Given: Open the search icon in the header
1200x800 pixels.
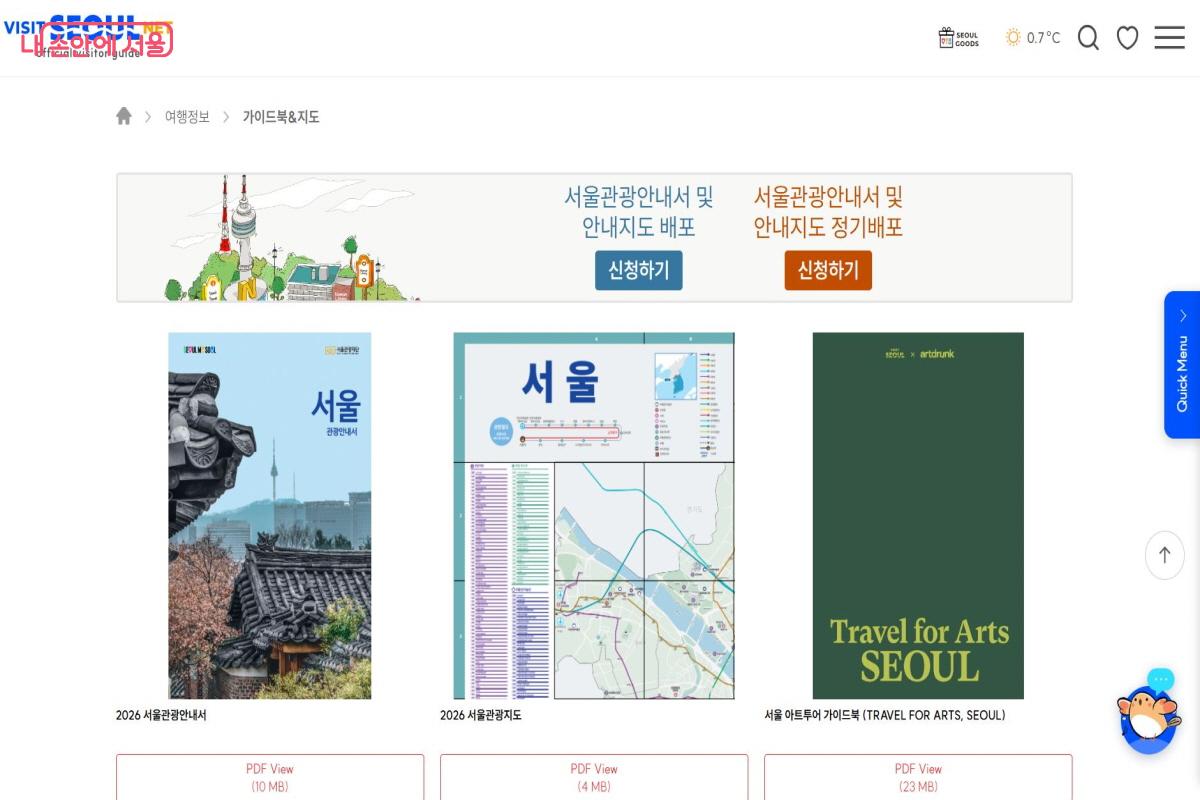Looking at the screenshot, I should coord(1088,37).
